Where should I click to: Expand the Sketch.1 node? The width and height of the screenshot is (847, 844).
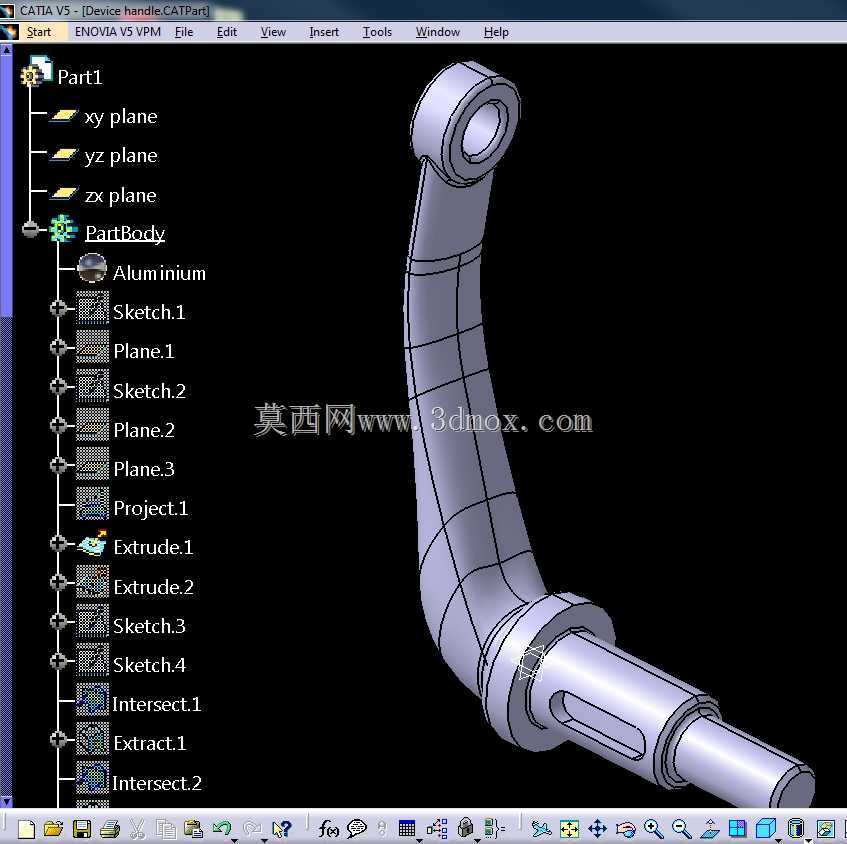click(58, 309)
